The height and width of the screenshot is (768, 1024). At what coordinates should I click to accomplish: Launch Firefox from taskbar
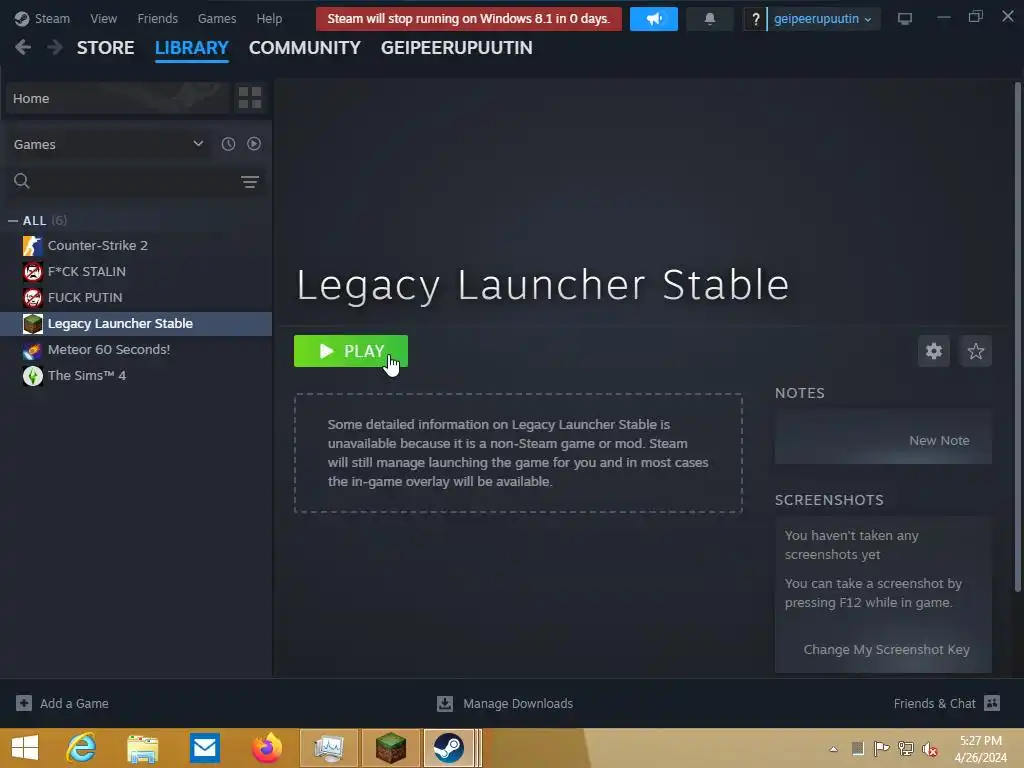coord(266,748)
